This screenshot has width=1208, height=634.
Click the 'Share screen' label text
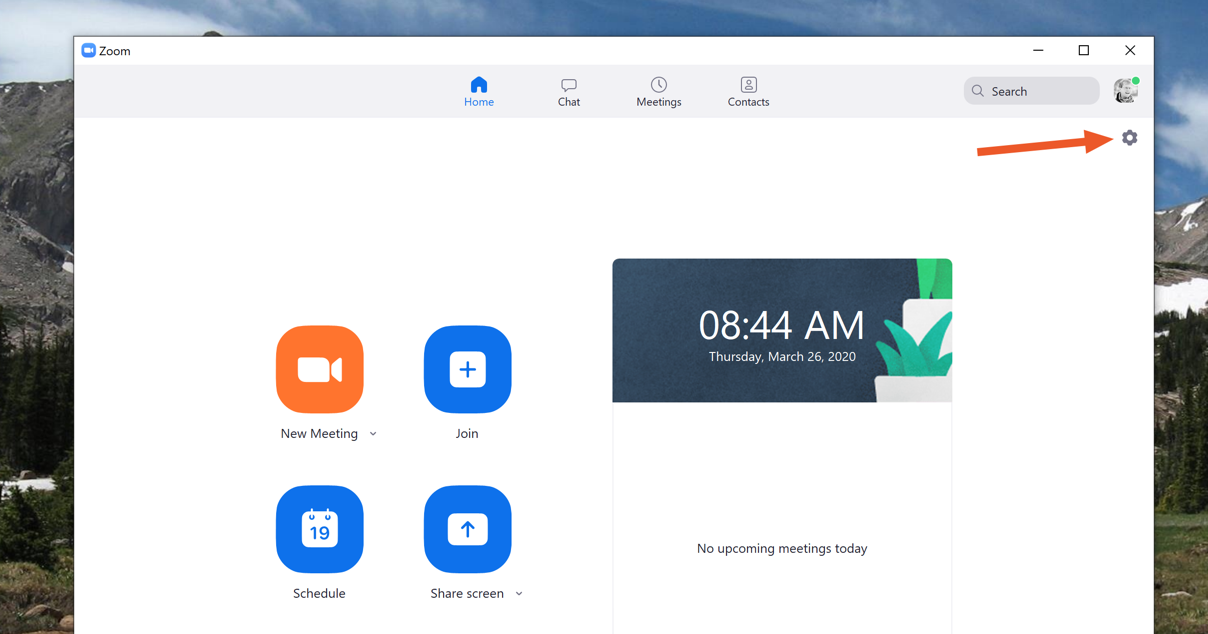click(467, 594)
